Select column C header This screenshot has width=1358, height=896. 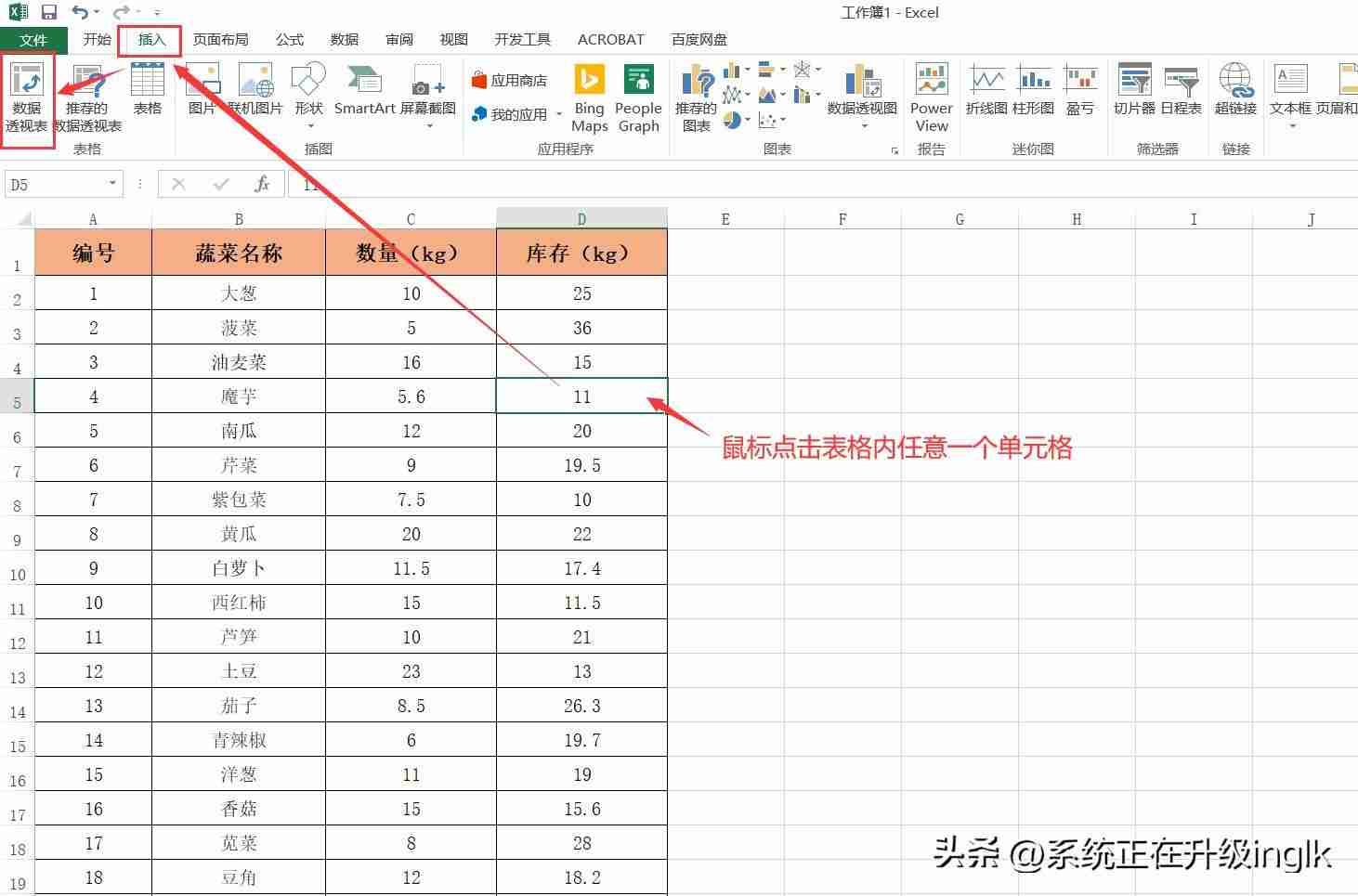pyautogui.click(x=411, y=219)
